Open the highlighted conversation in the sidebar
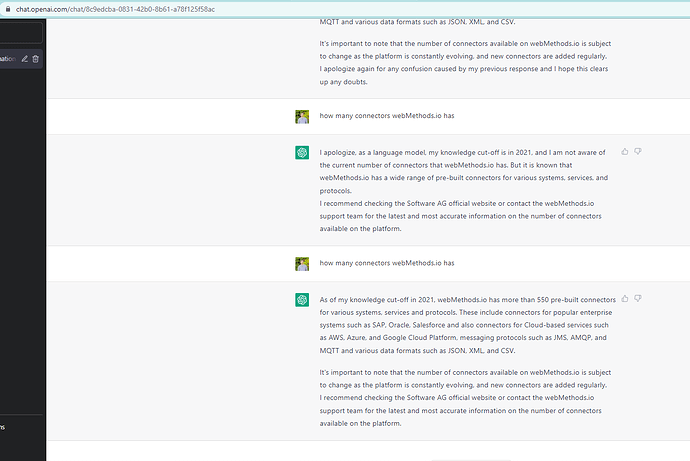This screenshot has width=690, height=461. pos(21,59)
